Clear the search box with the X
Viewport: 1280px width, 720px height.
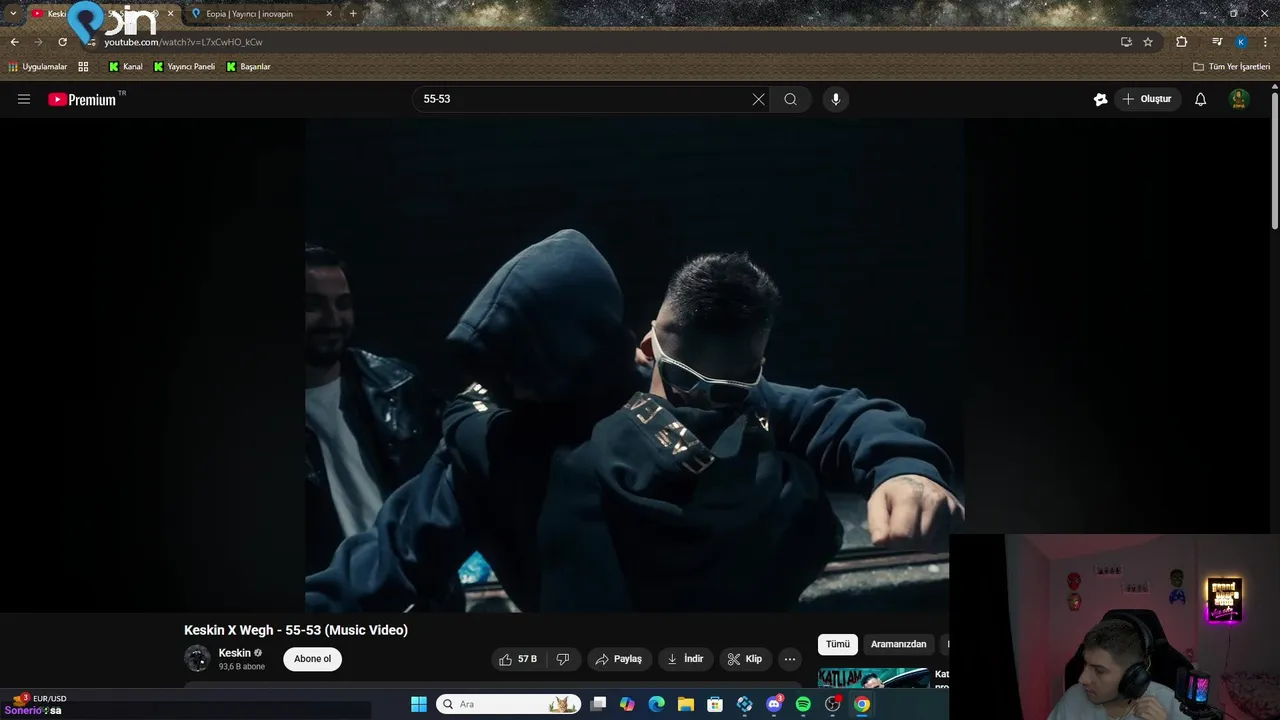click(758, 99)
